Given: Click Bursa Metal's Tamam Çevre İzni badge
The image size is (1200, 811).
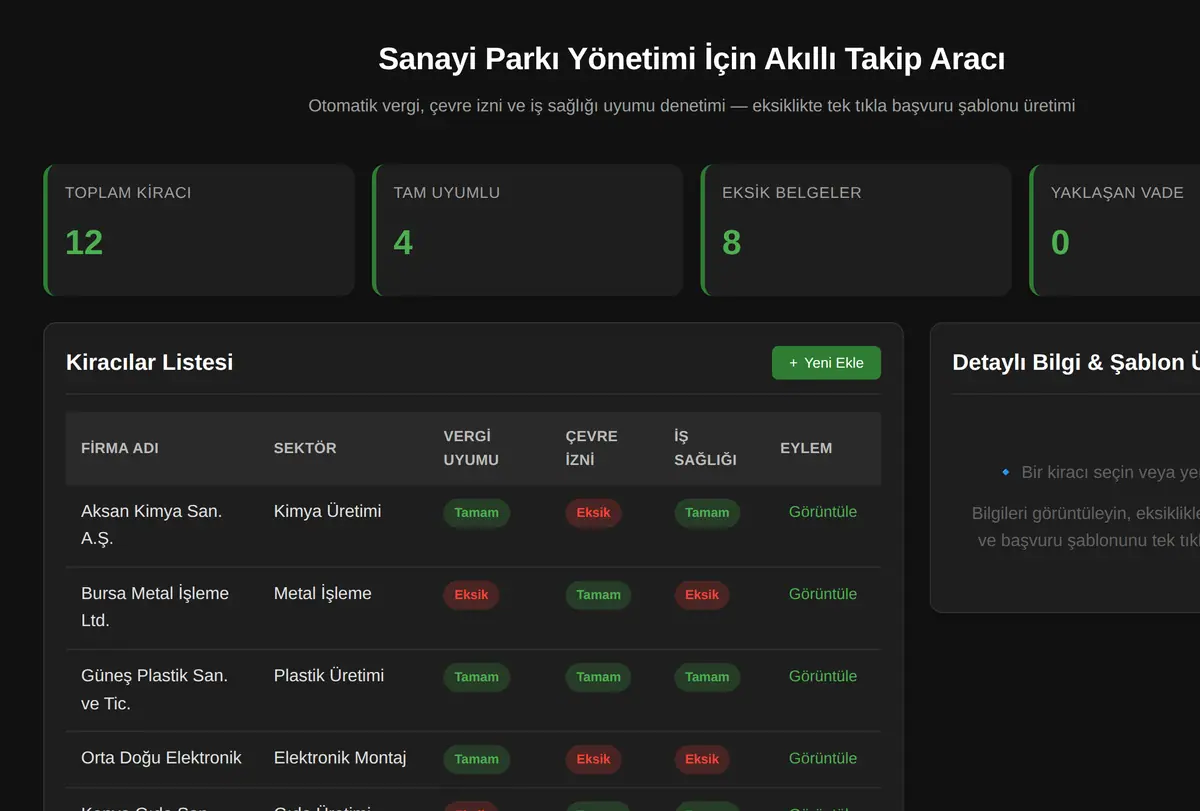Looking at the screenshot, I should click(x=598, y=595).
